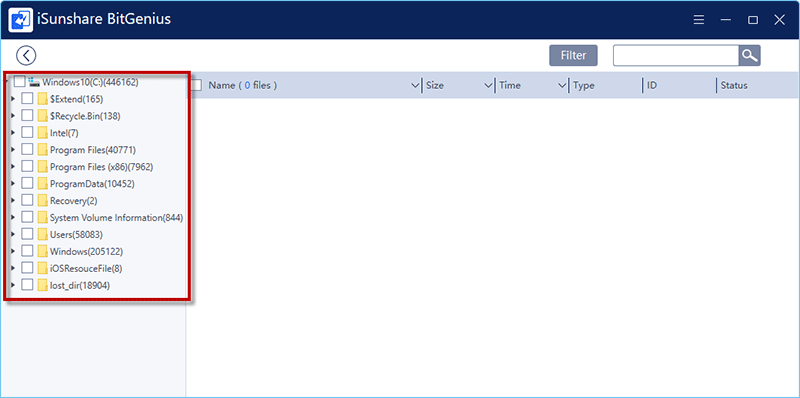Viewport: 800px width, 398px height.
Task: Close the BitGenius window
Action: pyautogui.click(x=779, y=20)
